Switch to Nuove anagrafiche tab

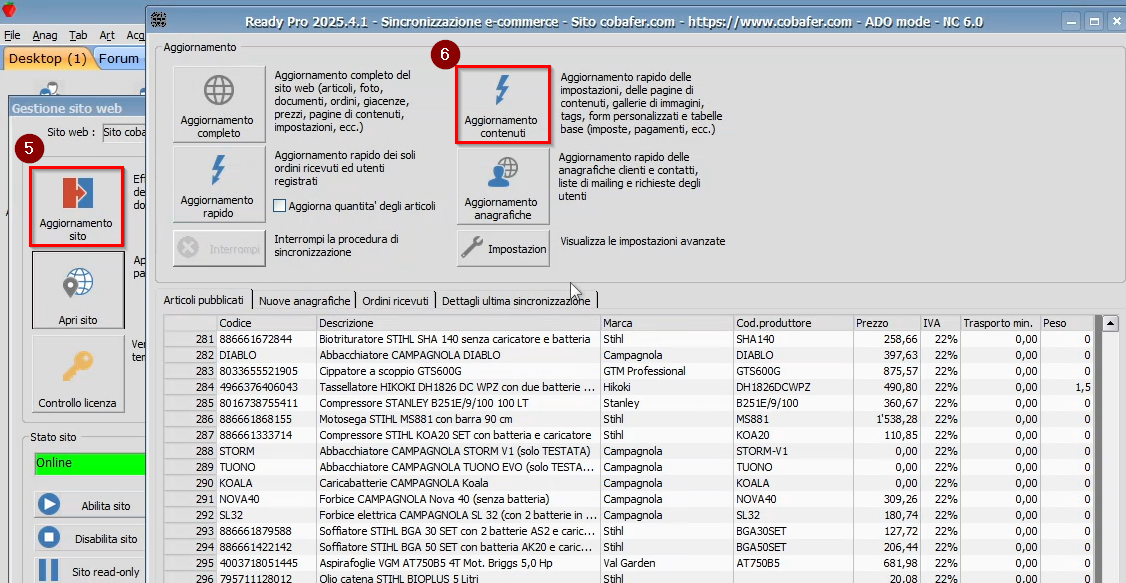click(304, 301)
